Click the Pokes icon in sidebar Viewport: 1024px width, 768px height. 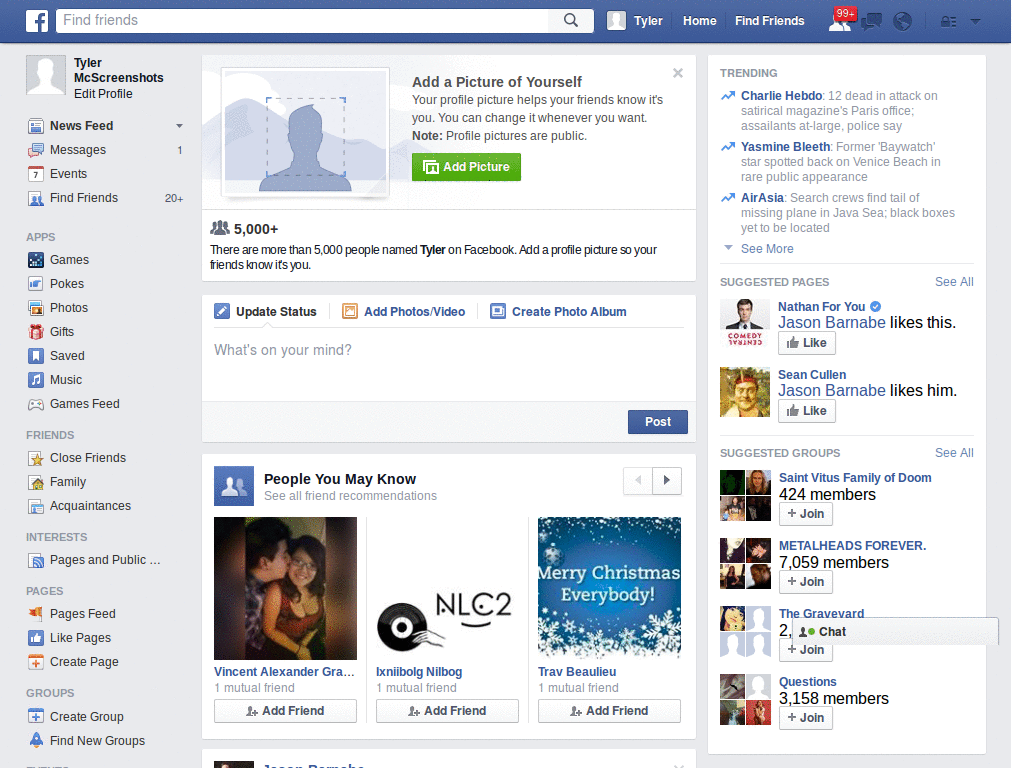[36, 284]
